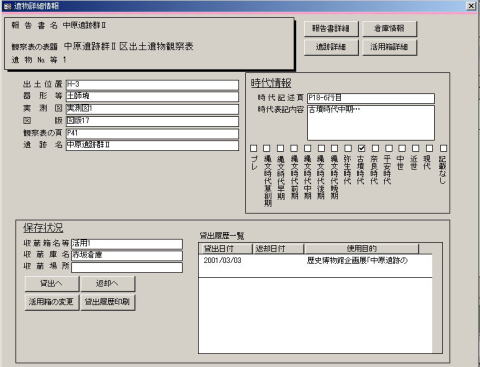Click the 時代情報 section heading

[x=271, y=83]
